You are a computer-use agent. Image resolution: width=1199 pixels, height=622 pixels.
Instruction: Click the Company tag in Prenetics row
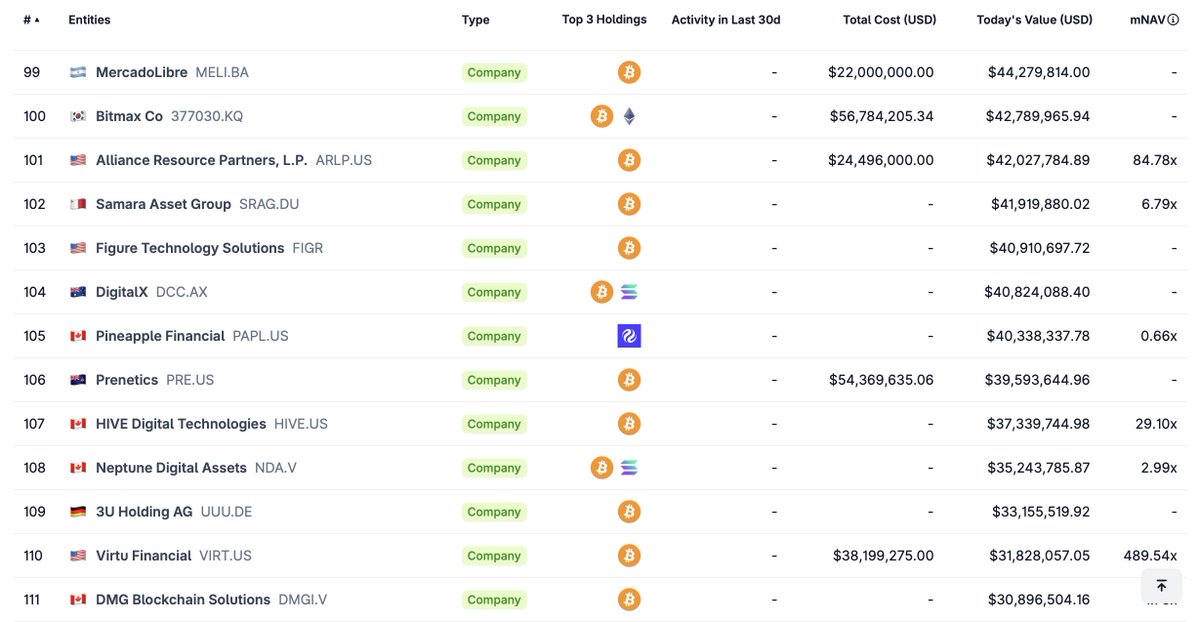point(494,380)
